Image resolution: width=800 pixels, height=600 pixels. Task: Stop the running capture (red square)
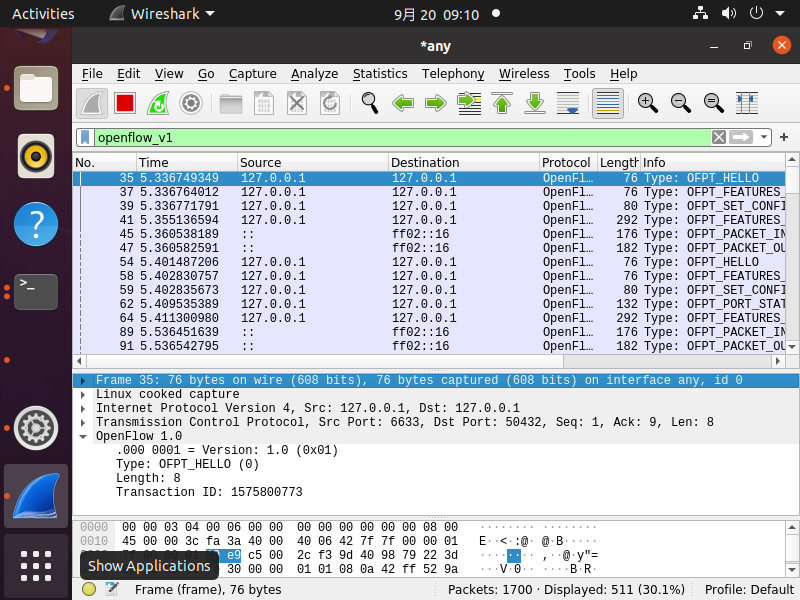tap(125, 104)
